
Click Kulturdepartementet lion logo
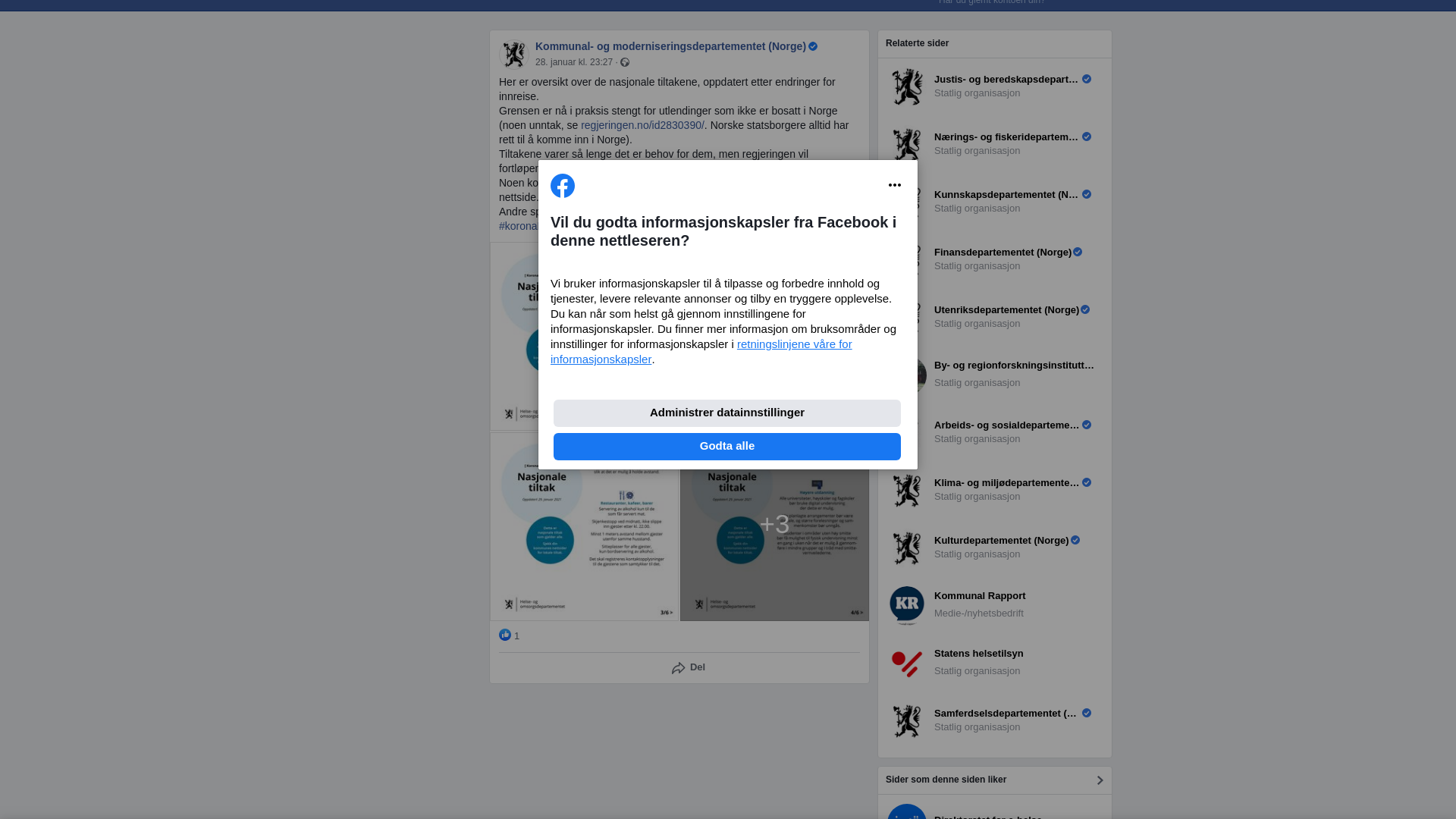pos(907,548)
